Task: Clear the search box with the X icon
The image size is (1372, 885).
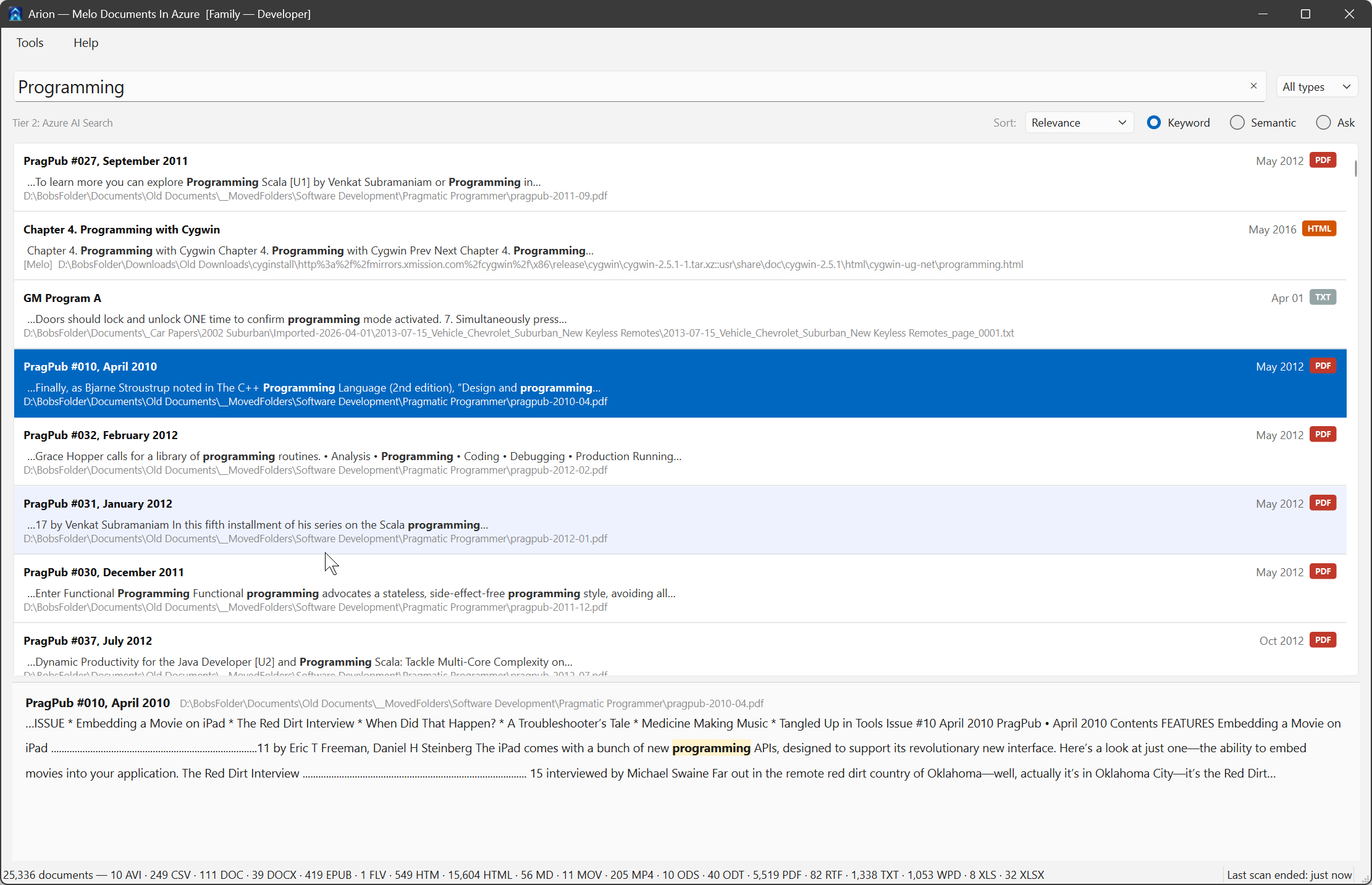Action: point(1253,86)
